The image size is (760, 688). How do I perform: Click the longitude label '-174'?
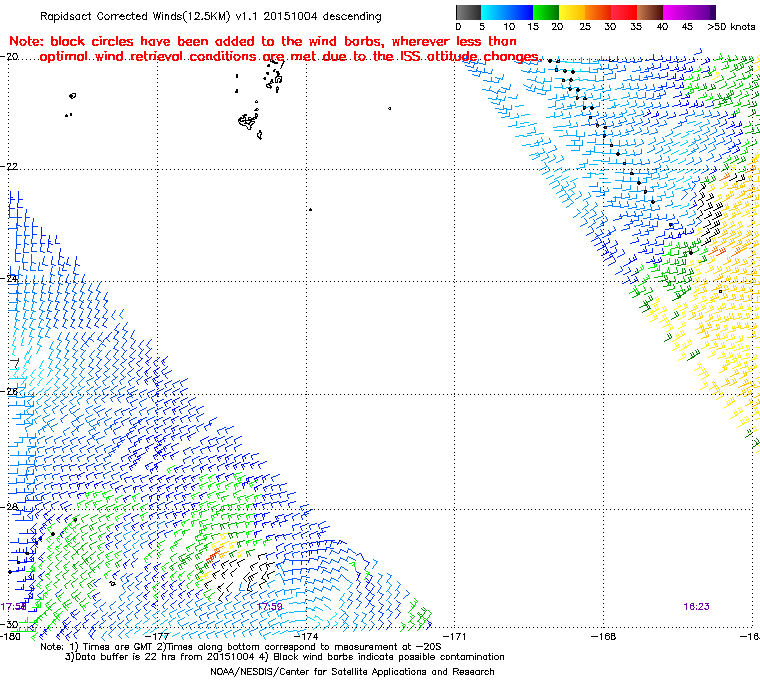306,636
